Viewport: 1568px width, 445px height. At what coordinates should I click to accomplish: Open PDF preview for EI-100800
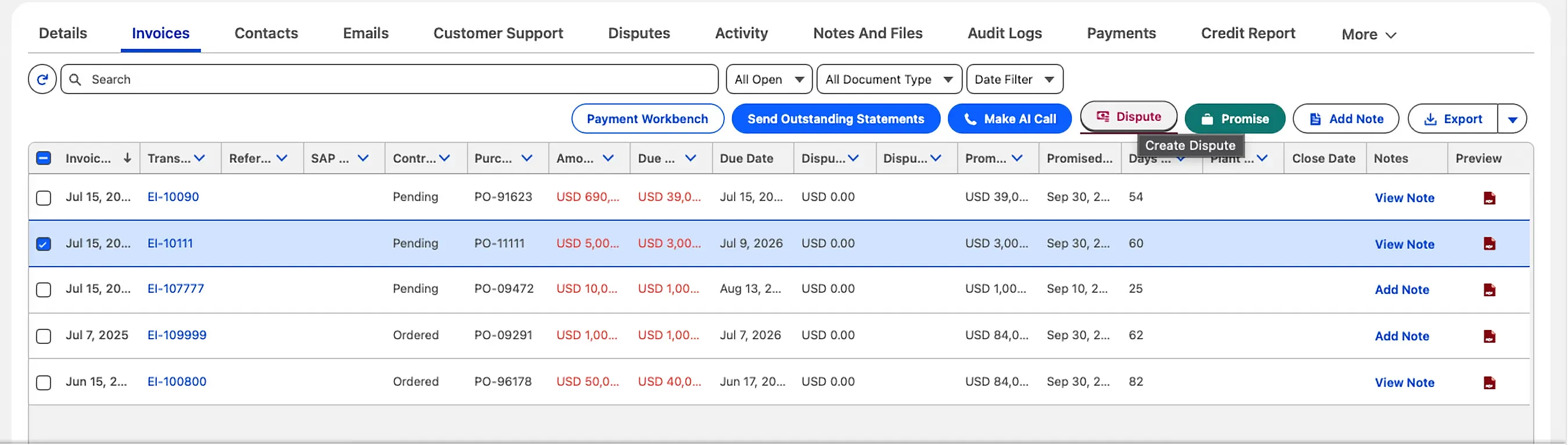[x=1489, y=382]
